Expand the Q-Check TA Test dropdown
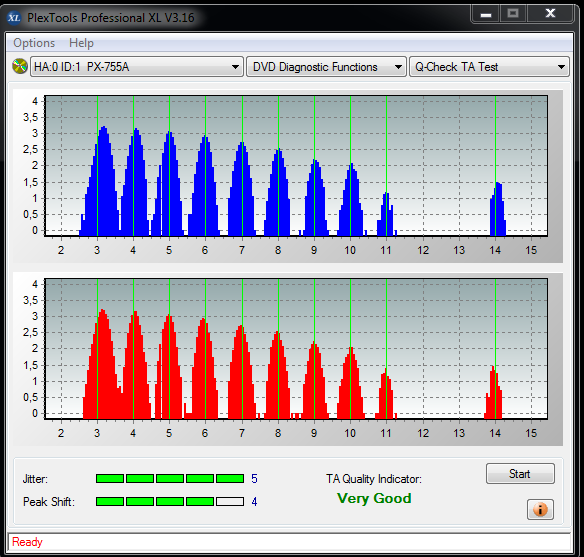 click(489, 67)
